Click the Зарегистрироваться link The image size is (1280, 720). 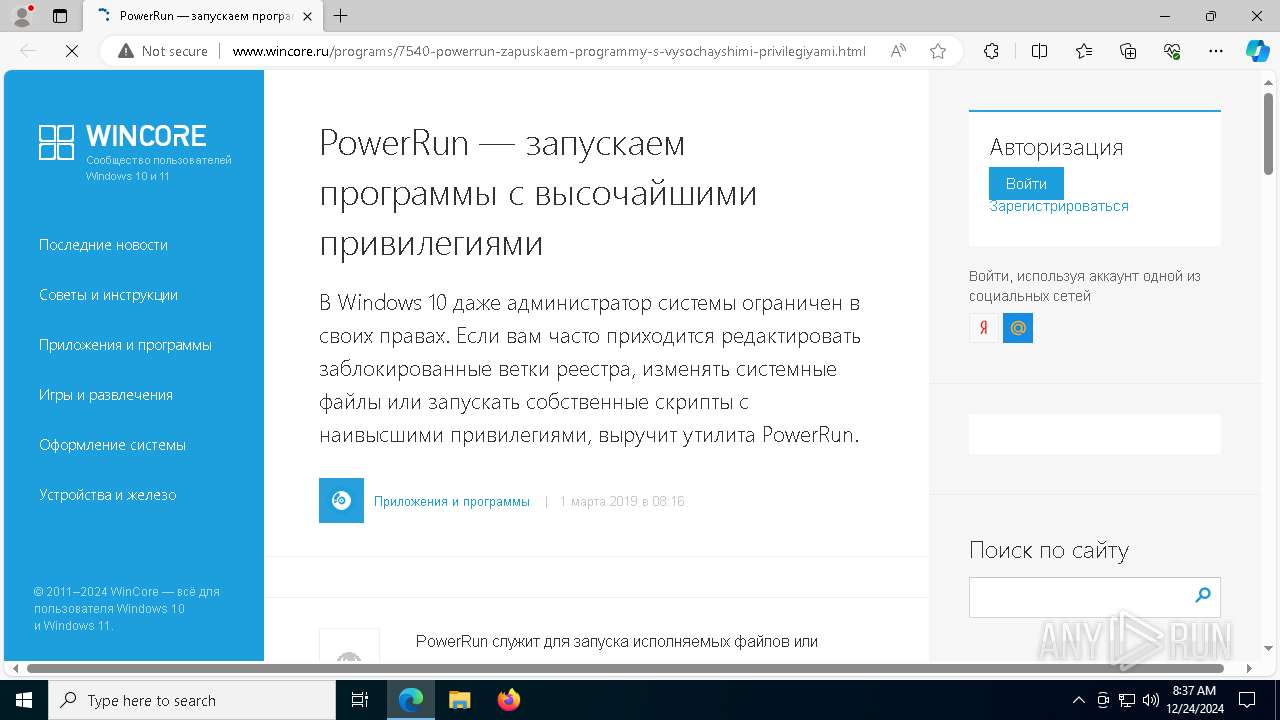1059,206
